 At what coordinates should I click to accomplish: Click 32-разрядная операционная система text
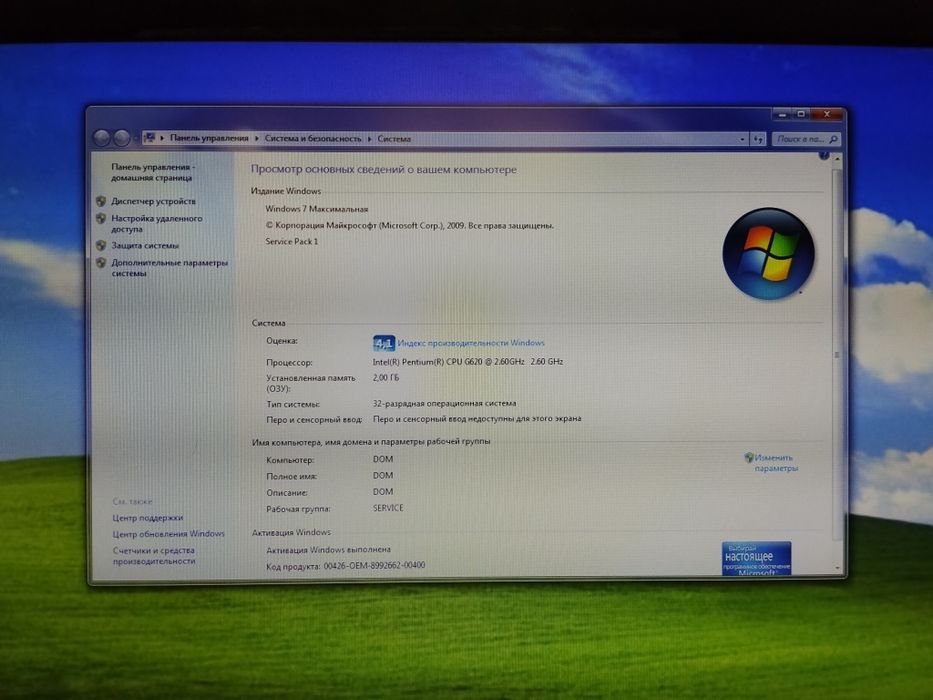pos(444,404)
